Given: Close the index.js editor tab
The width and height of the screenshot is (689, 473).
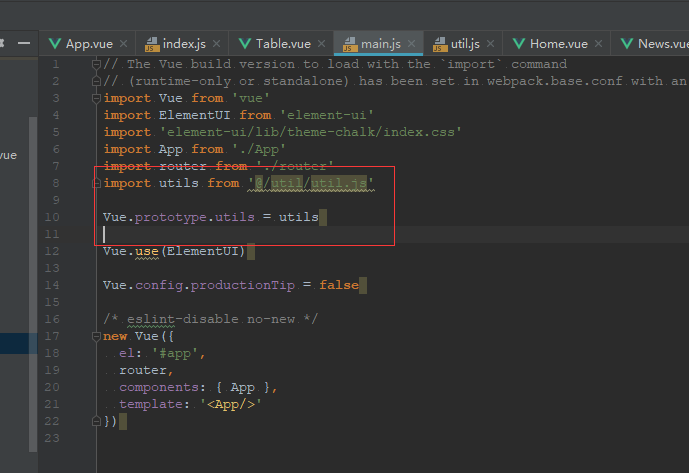Looking at the screenshot, I should pyautogui.click(x=215, y=44).
